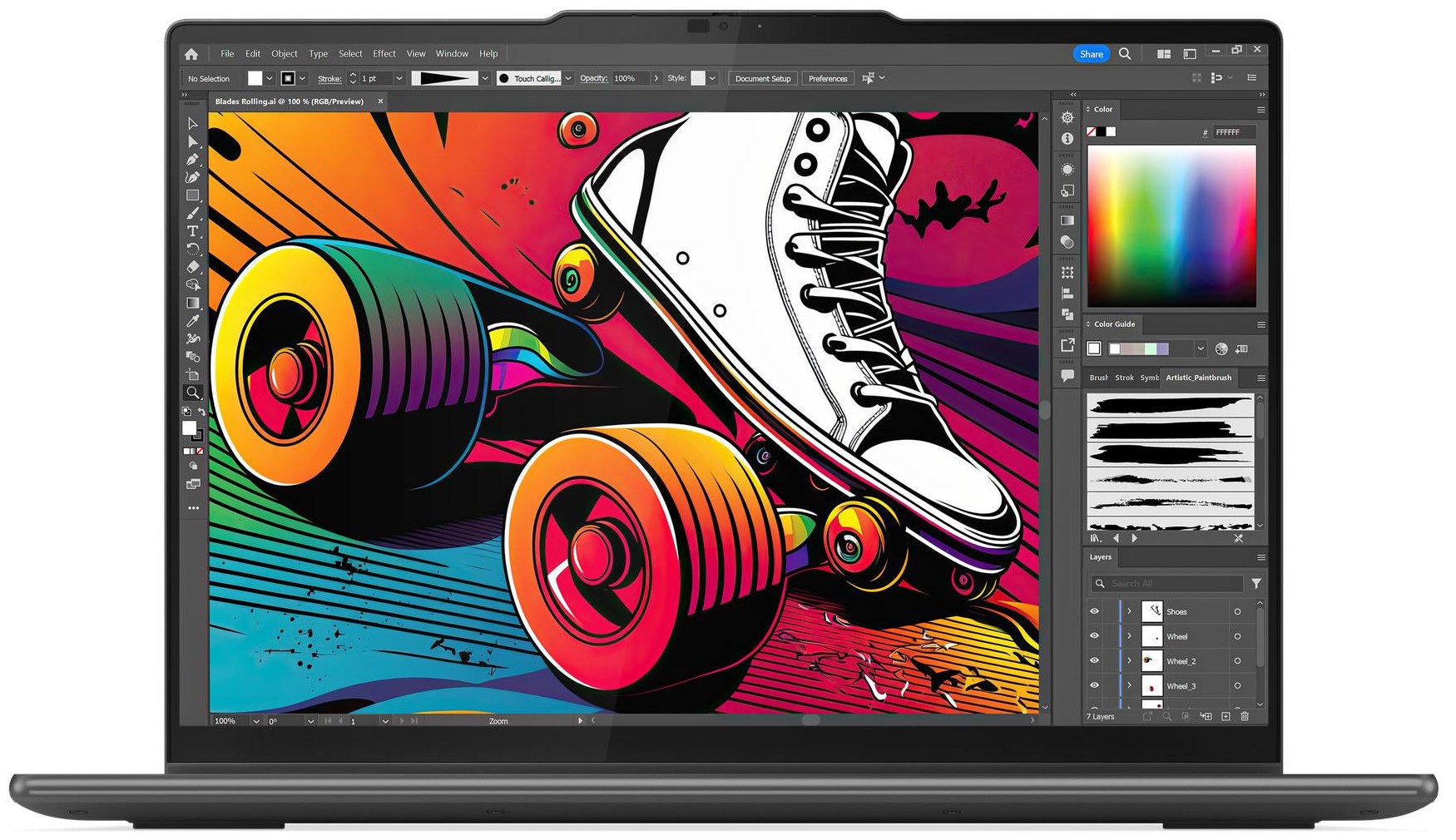Toggle visibility of Wheel_2 layer
Screen dimensions: 1456x840
click(x=1094, y=661)
